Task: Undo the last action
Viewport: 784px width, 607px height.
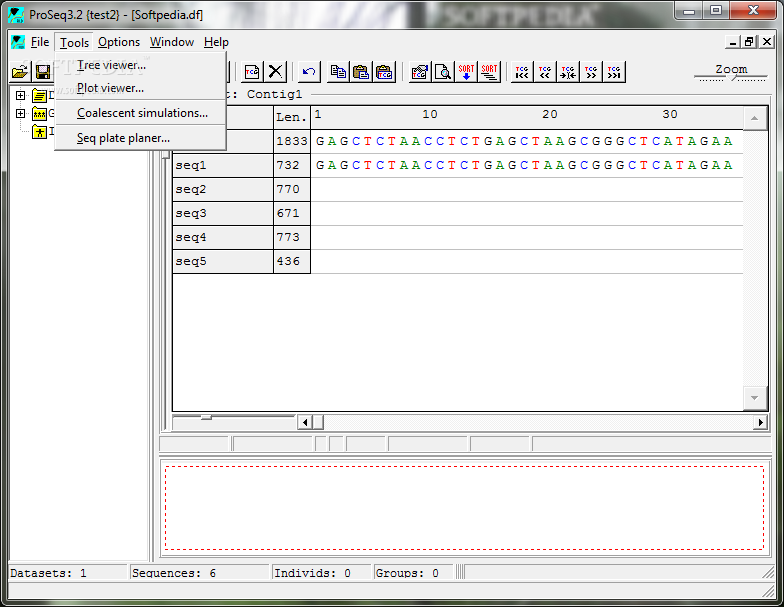Action: click(x=309, y=72)
